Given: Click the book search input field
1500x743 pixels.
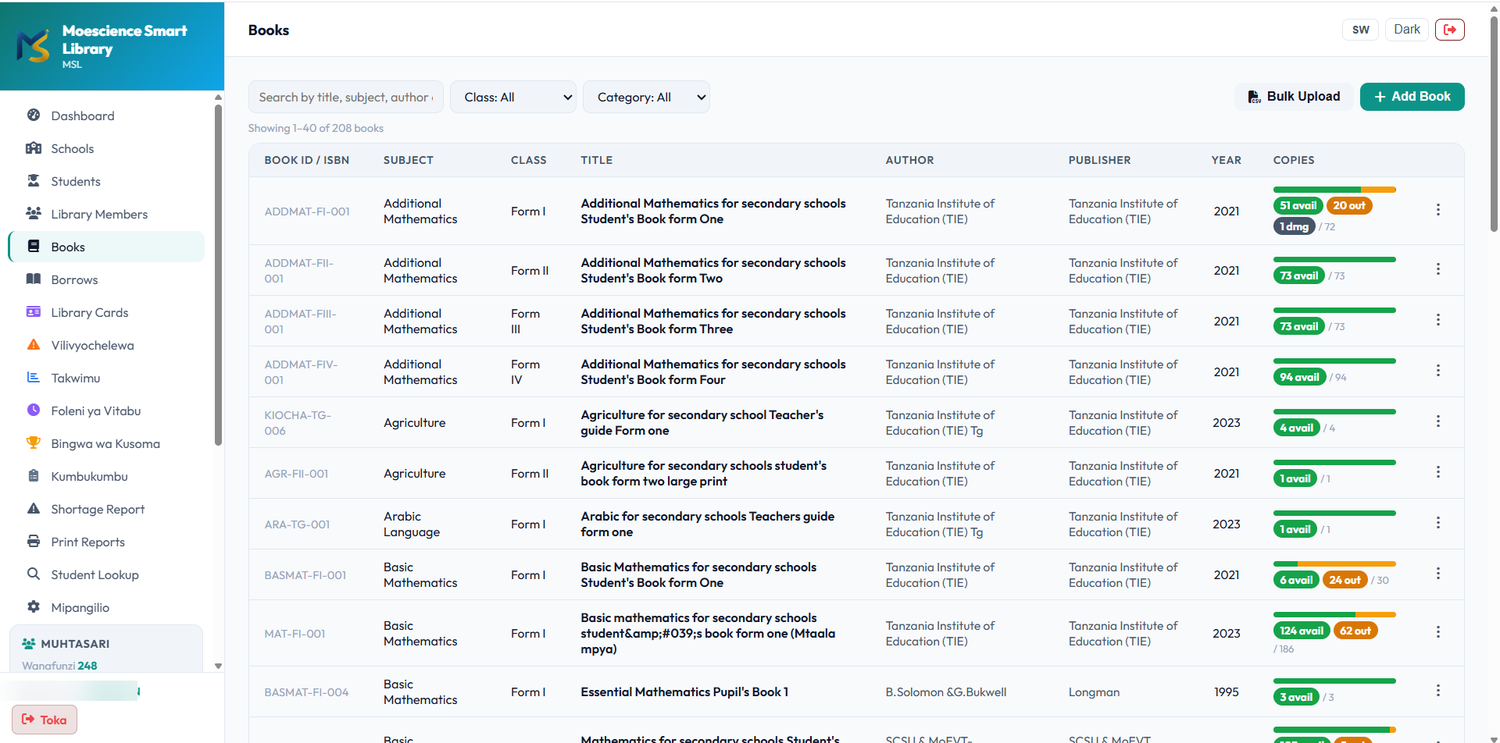Looking at the screenshot, I should 346,97.
